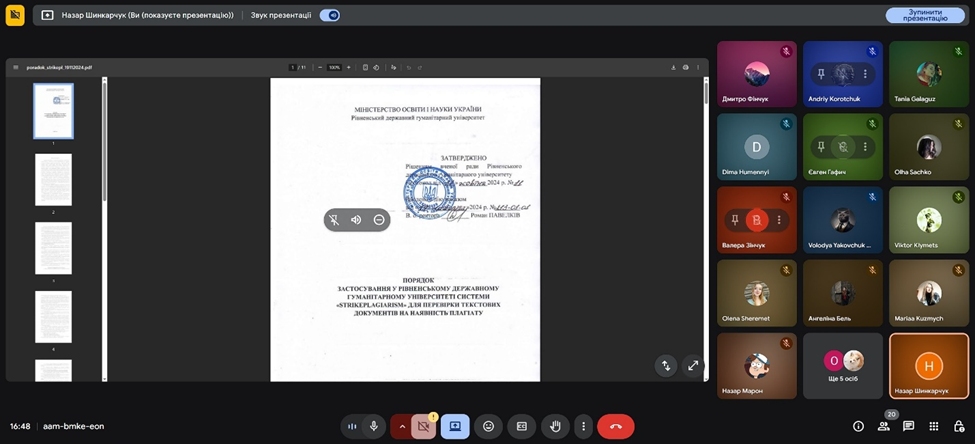Toggle the microphone button in call controls
This screenshot has width=975, height=444.
[x=374, y=426]
